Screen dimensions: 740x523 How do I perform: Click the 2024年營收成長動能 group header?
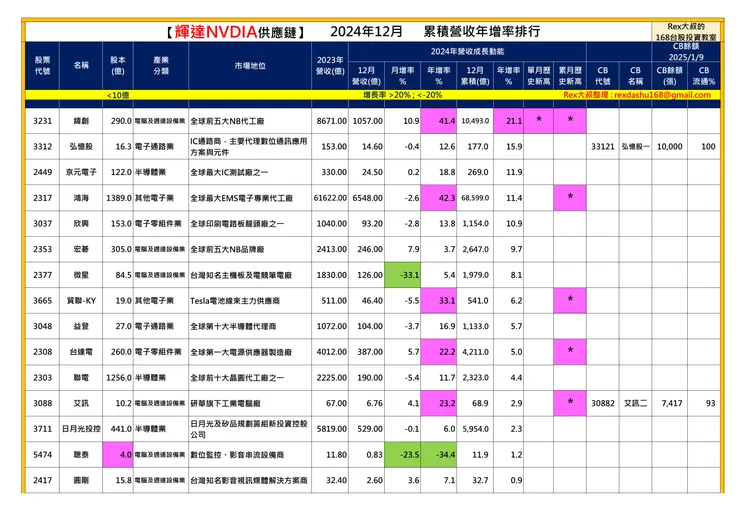pyautogui.click(x=467, y=51)
